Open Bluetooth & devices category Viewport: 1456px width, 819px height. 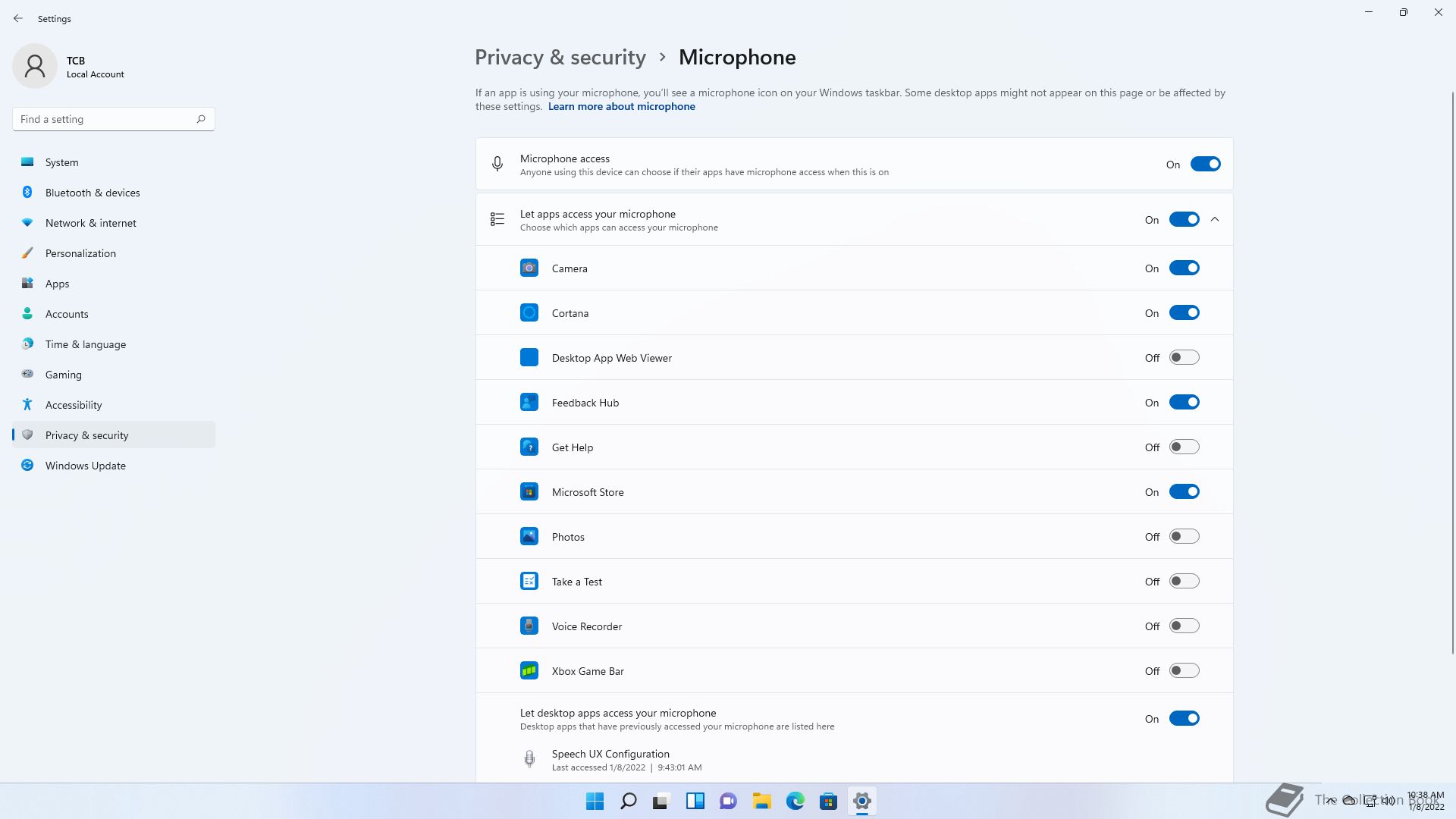pyautogui.click(x=114, y=193)
